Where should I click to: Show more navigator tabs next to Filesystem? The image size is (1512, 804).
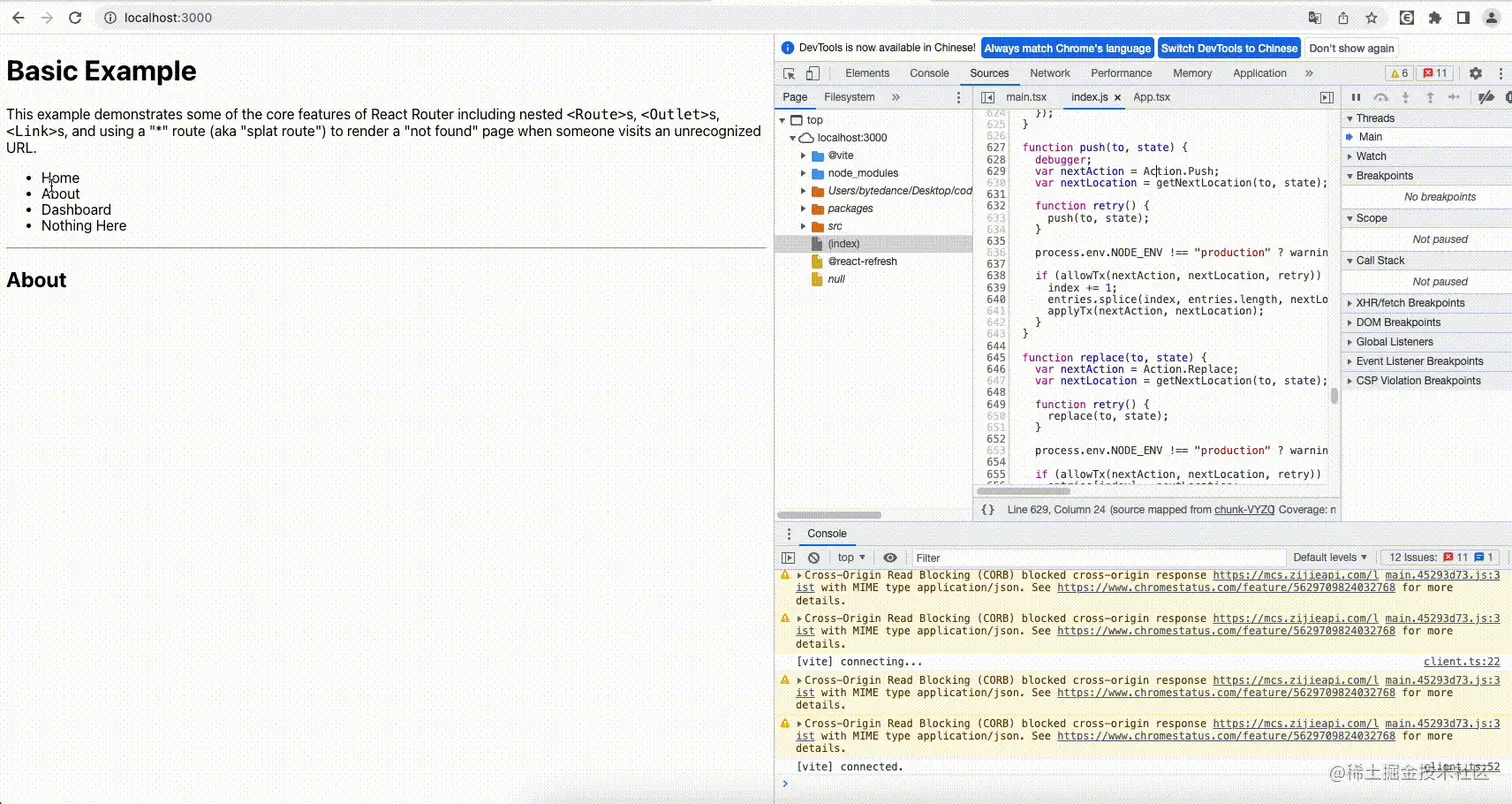point(895,97)
